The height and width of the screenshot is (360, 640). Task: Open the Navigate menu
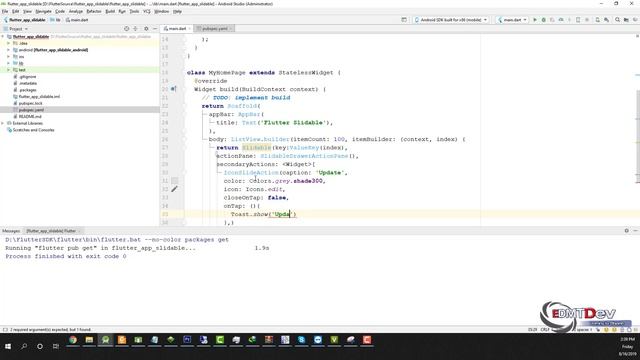point(43,11)
